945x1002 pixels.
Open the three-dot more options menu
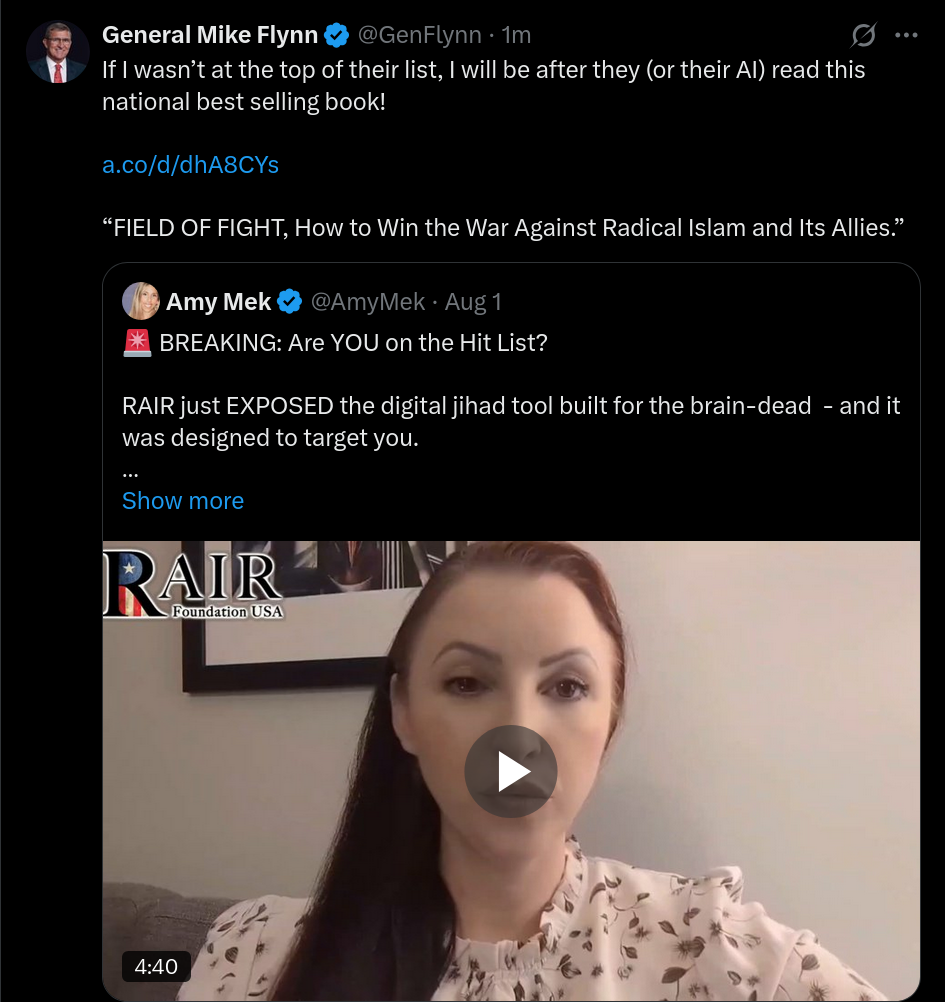click(x=906, y=35)
